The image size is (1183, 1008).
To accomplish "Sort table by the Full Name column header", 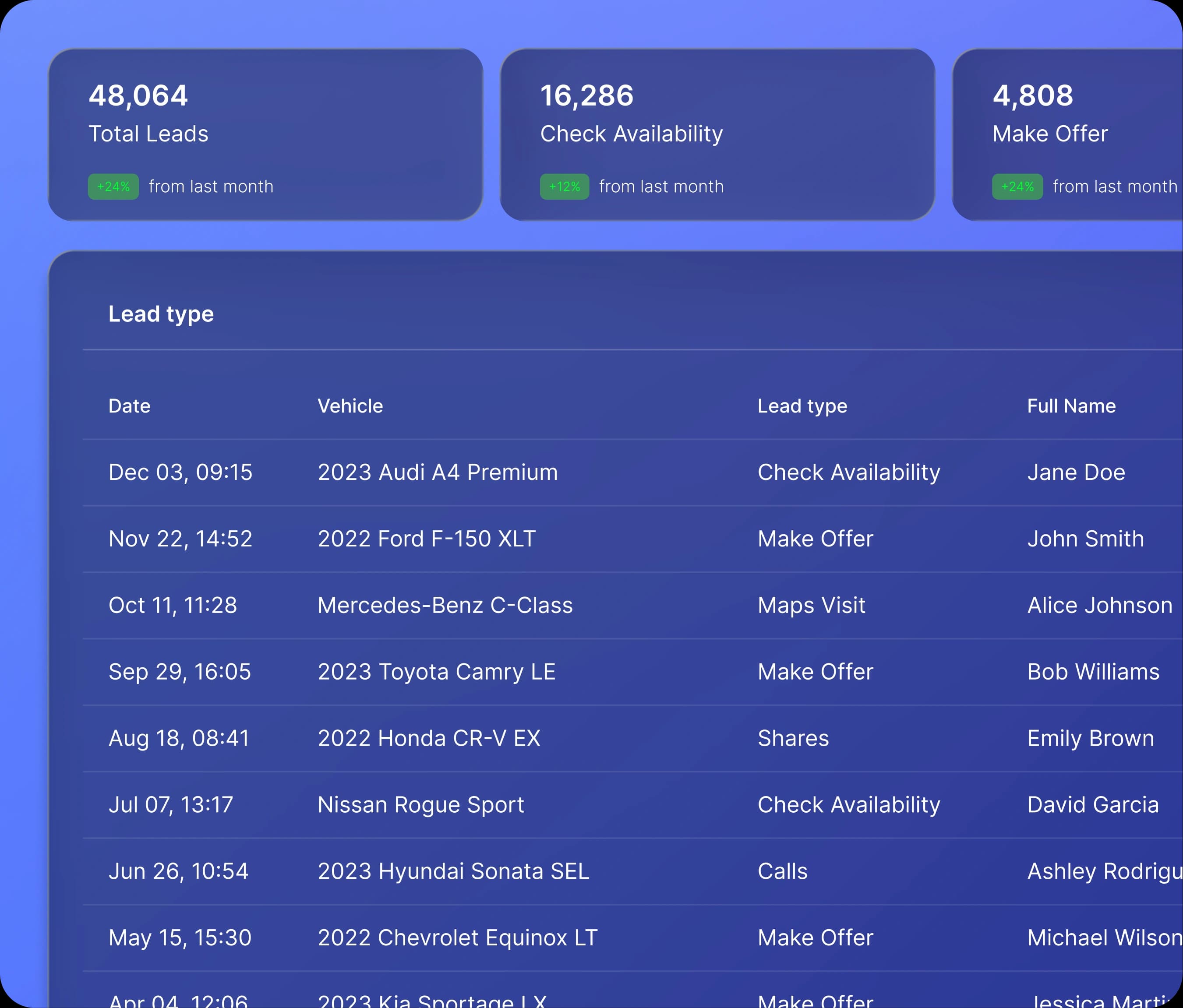I will pos(1072,406).
